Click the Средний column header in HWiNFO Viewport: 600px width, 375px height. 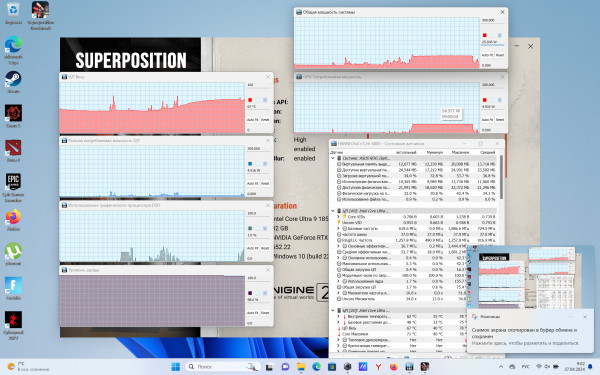[x=488, y=152]
